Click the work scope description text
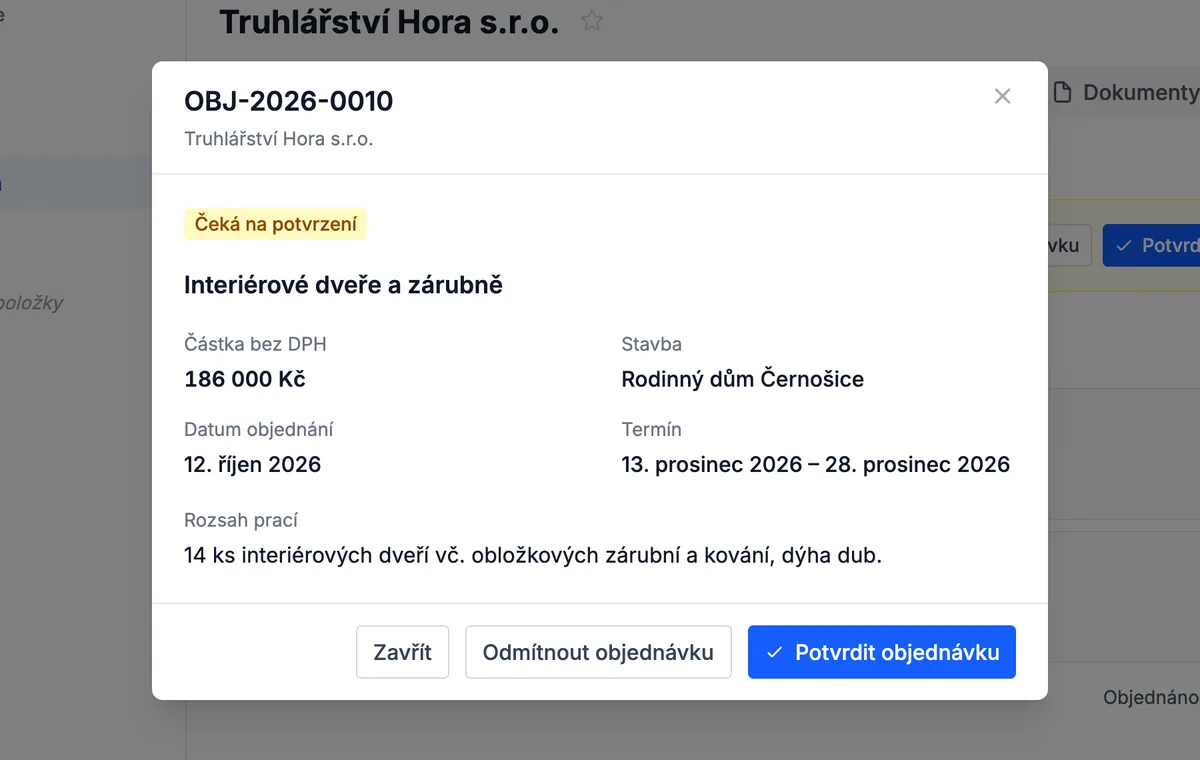Viewport: 1200px width, 760px height. click(x=533, y=555)
